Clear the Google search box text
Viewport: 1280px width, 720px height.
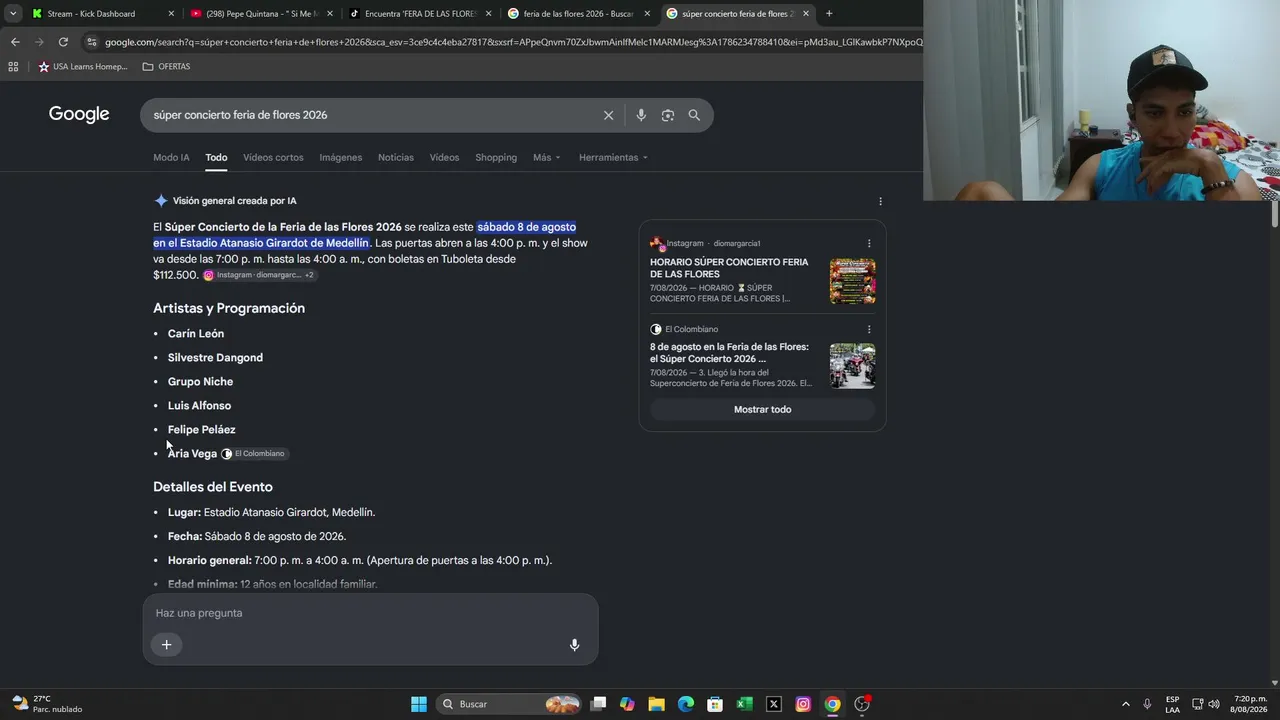click(x=608, y=115)
